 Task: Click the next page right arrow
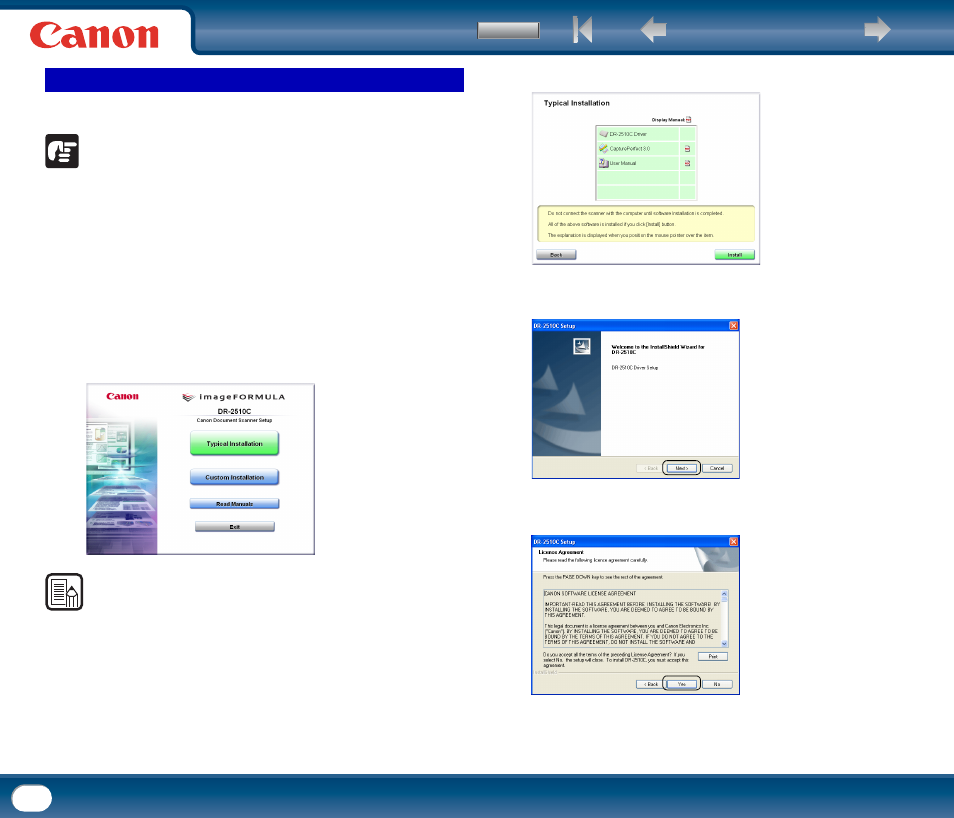877,29
